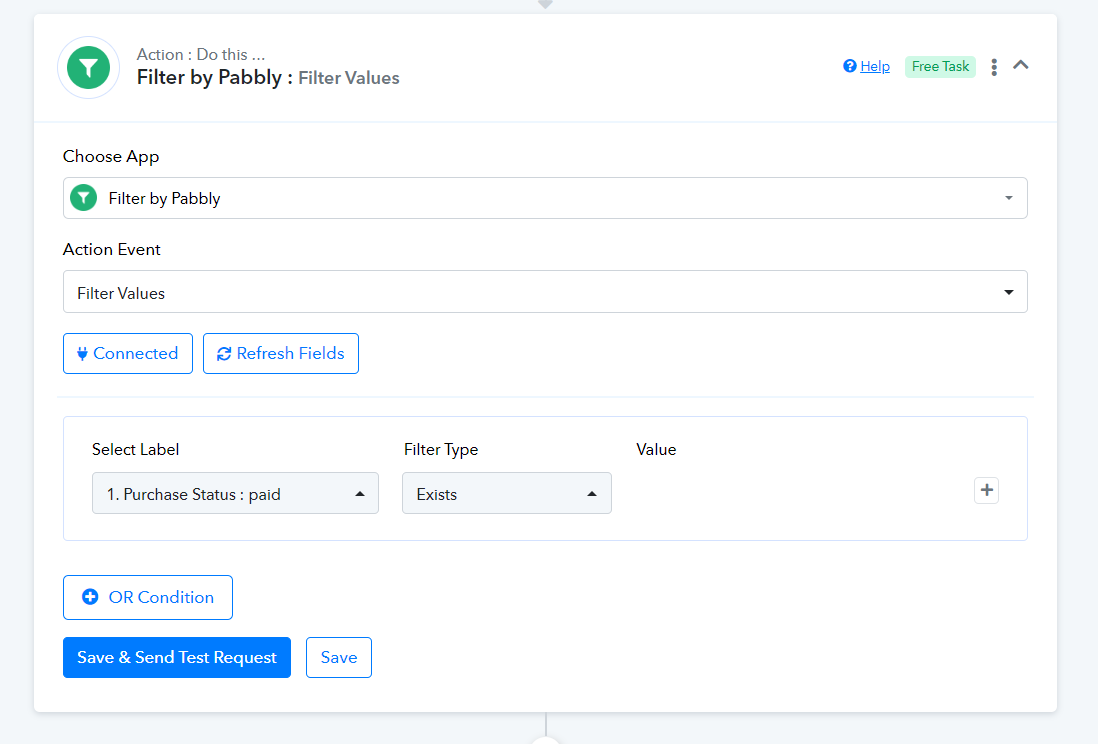Add another condition with plus button
Image resolution: width=1098 pixels, height=744 pixels.
tap(986, 490)
